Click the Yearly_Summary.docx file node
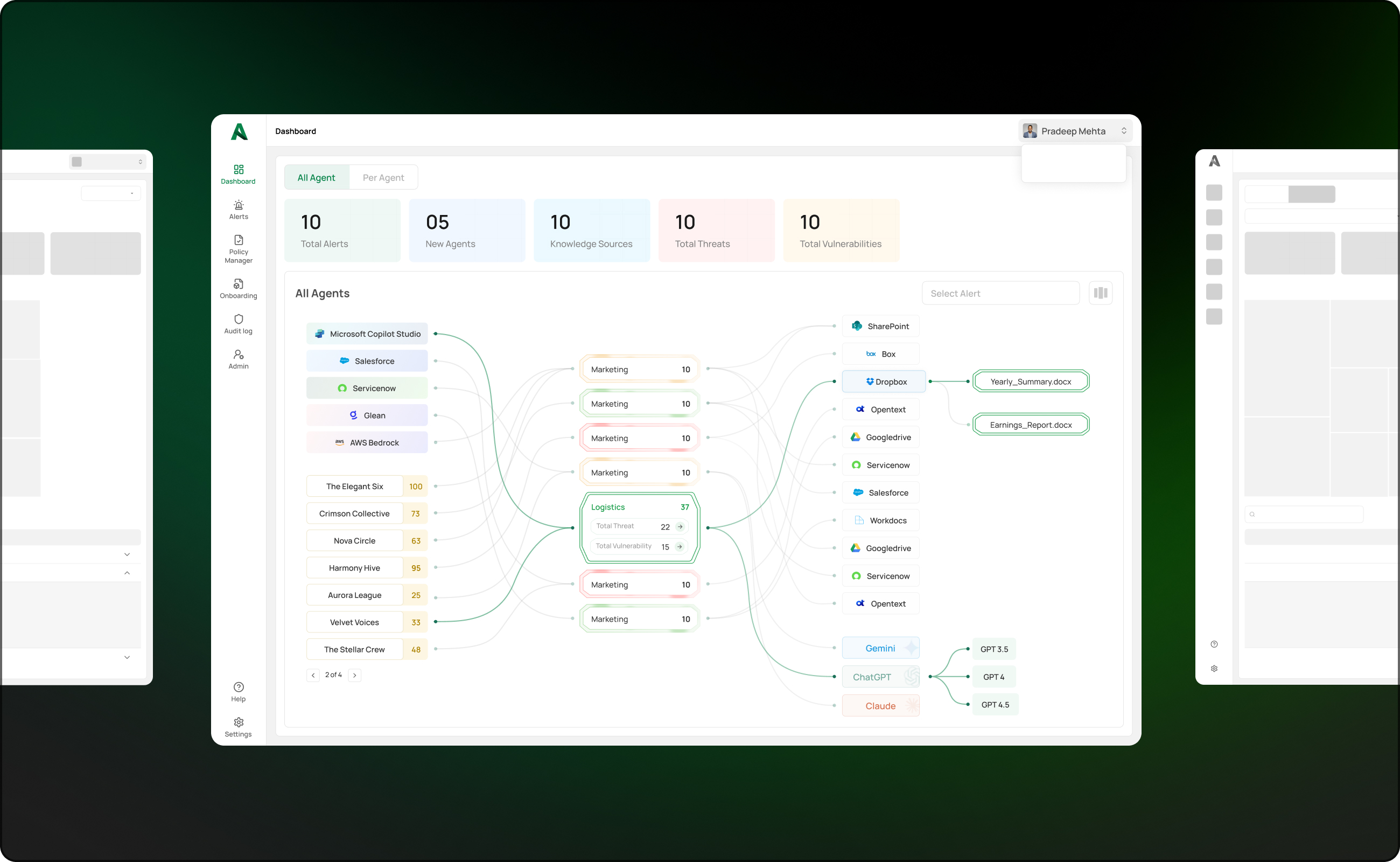The height and width of the screenshot is (862, 1400). [1030, 381]
